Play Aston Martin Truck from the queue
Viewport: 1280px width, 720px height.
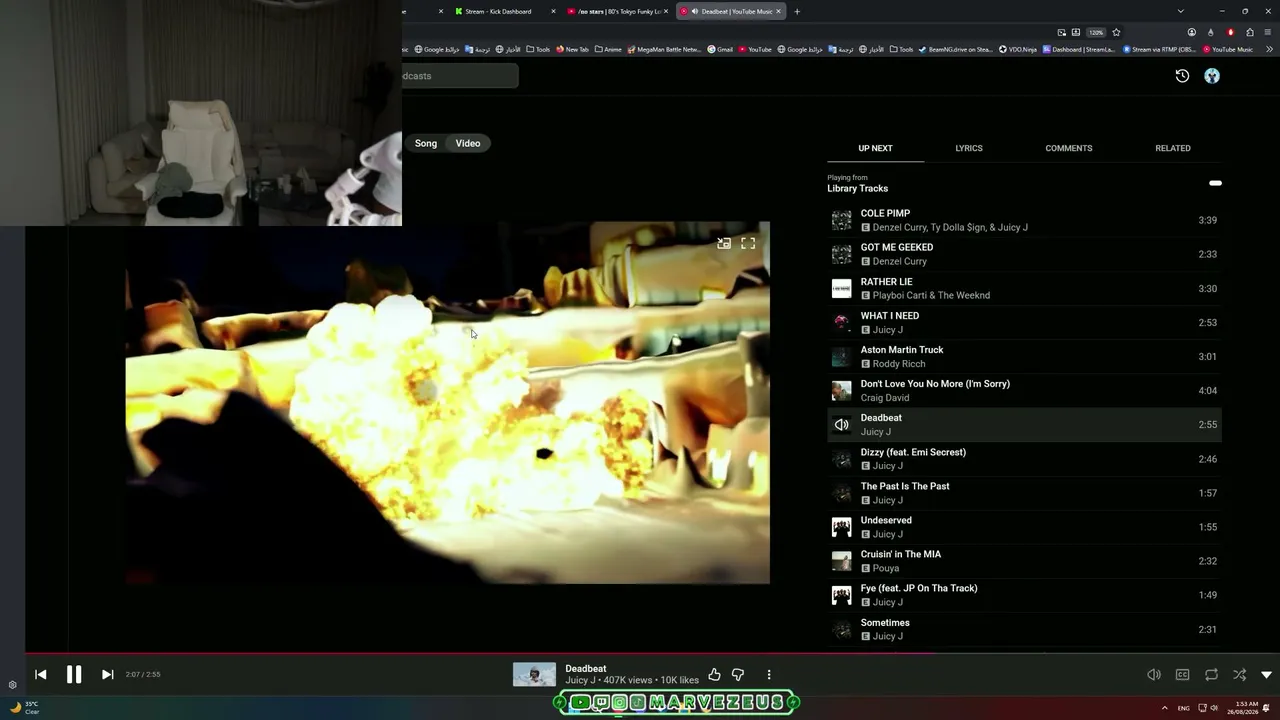click(x=1024, y=356)
